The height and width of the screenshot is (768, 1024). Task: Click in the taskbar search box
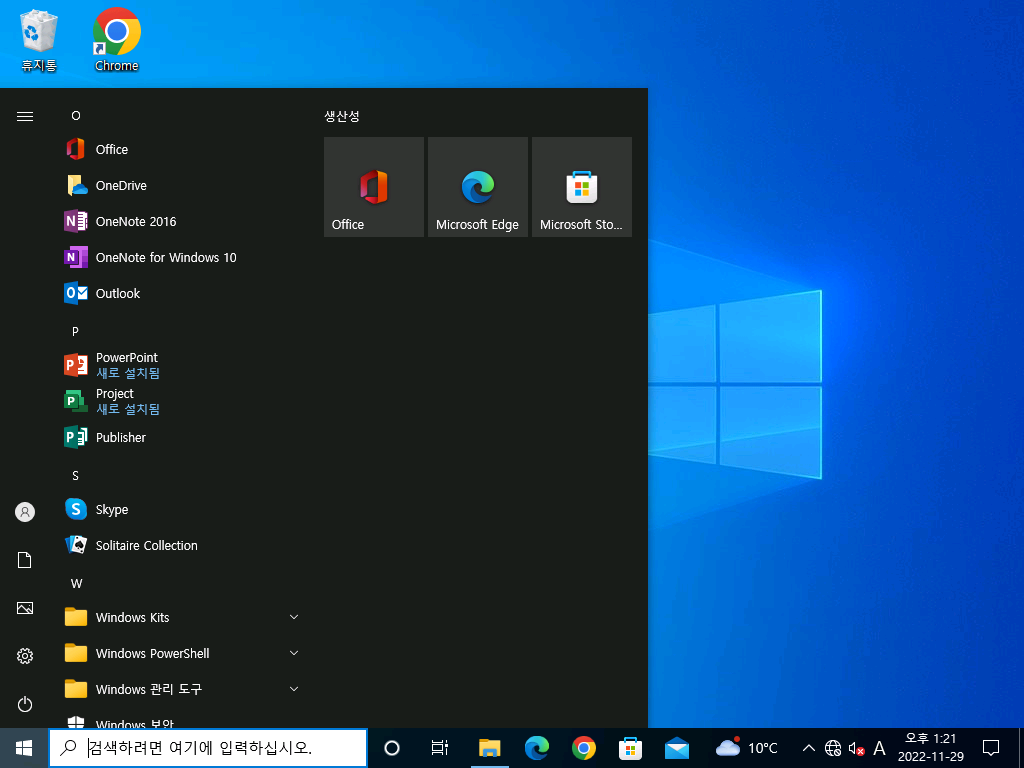click(208, 748)
